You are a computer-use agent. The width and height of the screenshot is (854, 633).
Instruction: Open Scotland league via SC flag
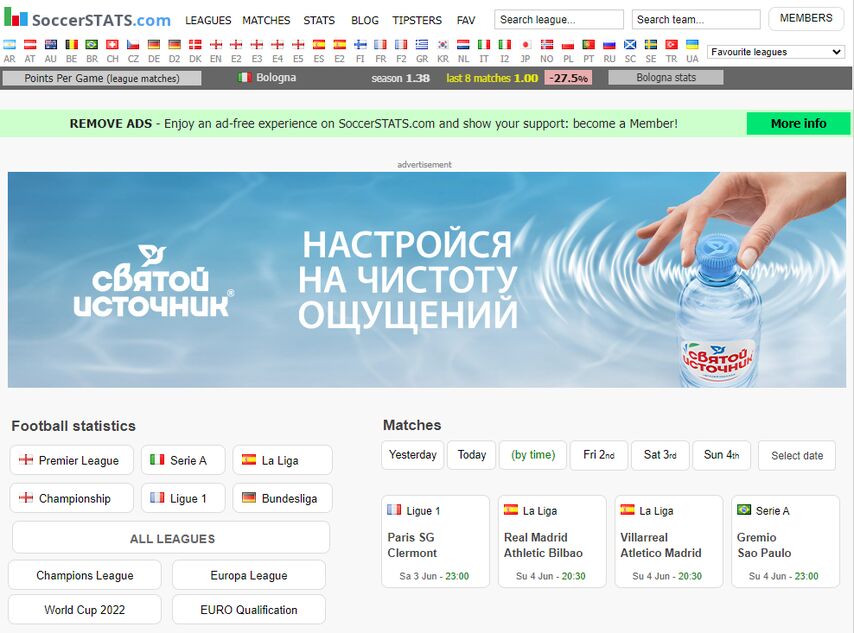(x=630, y=45)
